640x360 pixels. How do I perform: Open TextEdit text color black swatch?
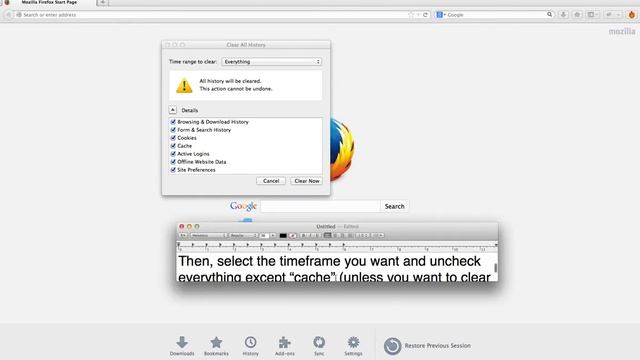tap(283, 236)
